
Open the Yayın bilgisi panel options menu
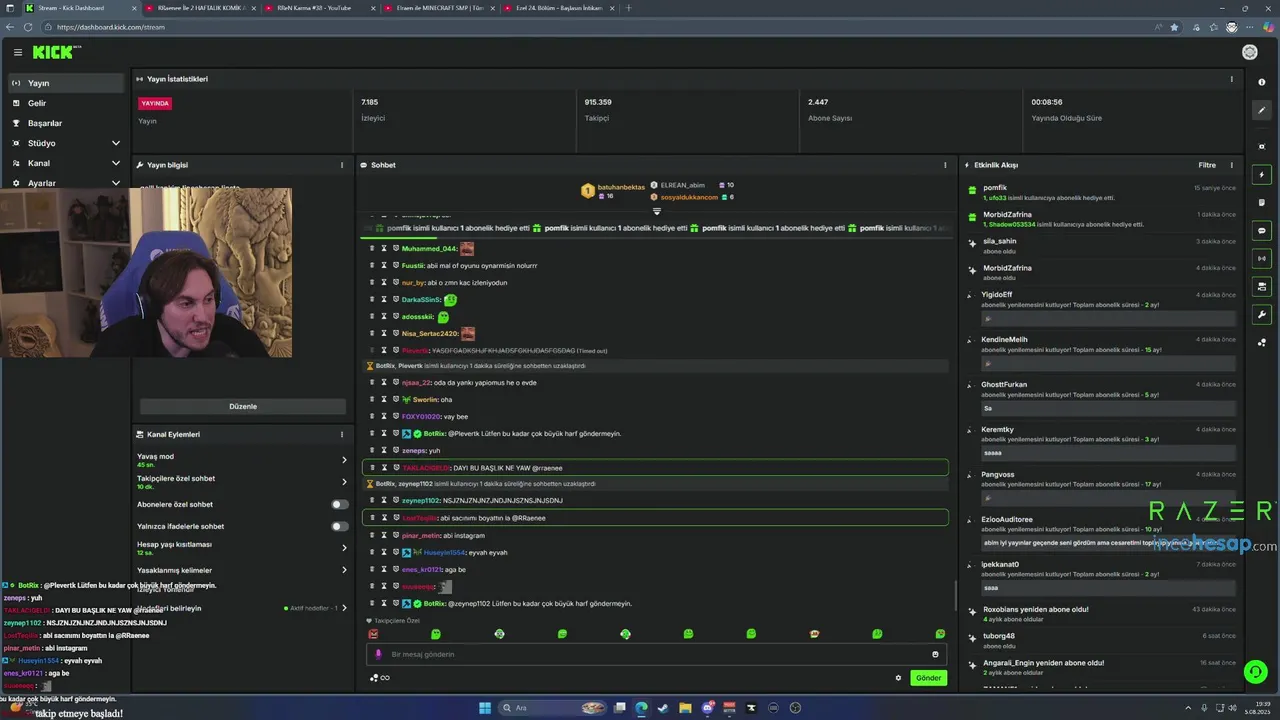click(342, 165)
